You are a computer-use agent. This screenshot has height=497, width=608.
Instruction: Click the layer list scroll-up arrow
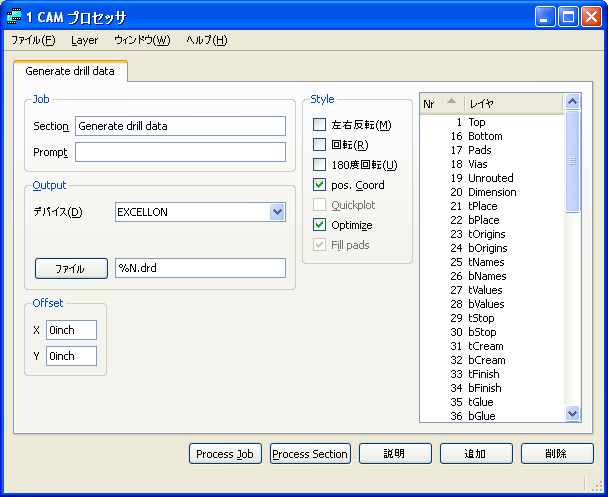coord(572,102)
